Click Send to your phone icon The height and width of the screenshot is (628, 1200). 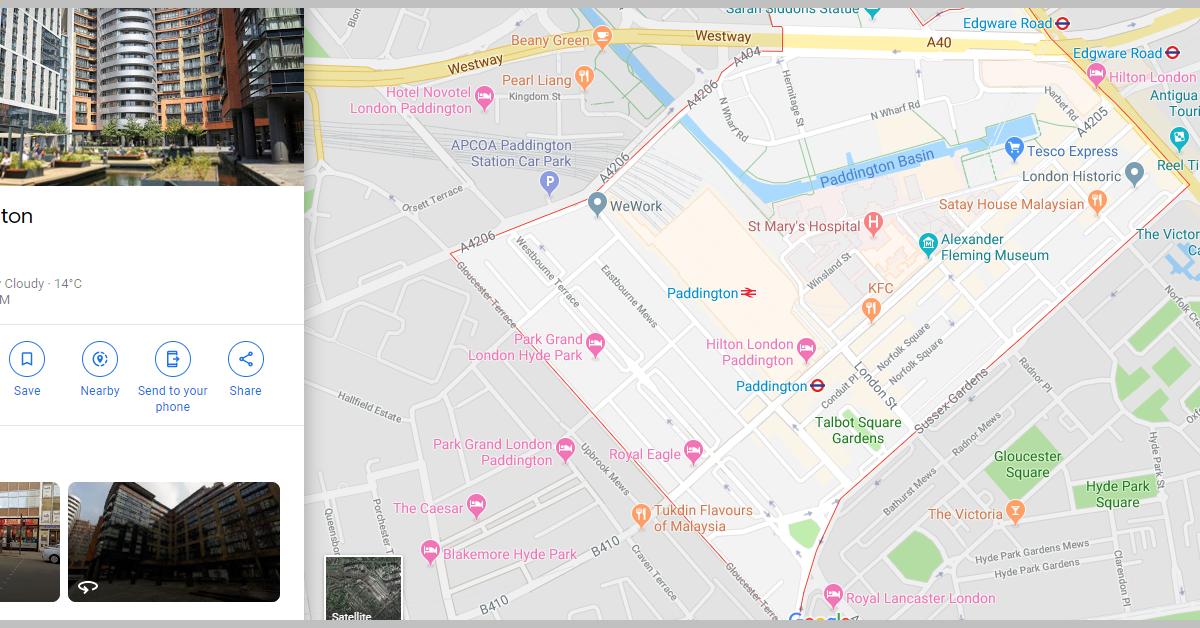click(173, 359)
